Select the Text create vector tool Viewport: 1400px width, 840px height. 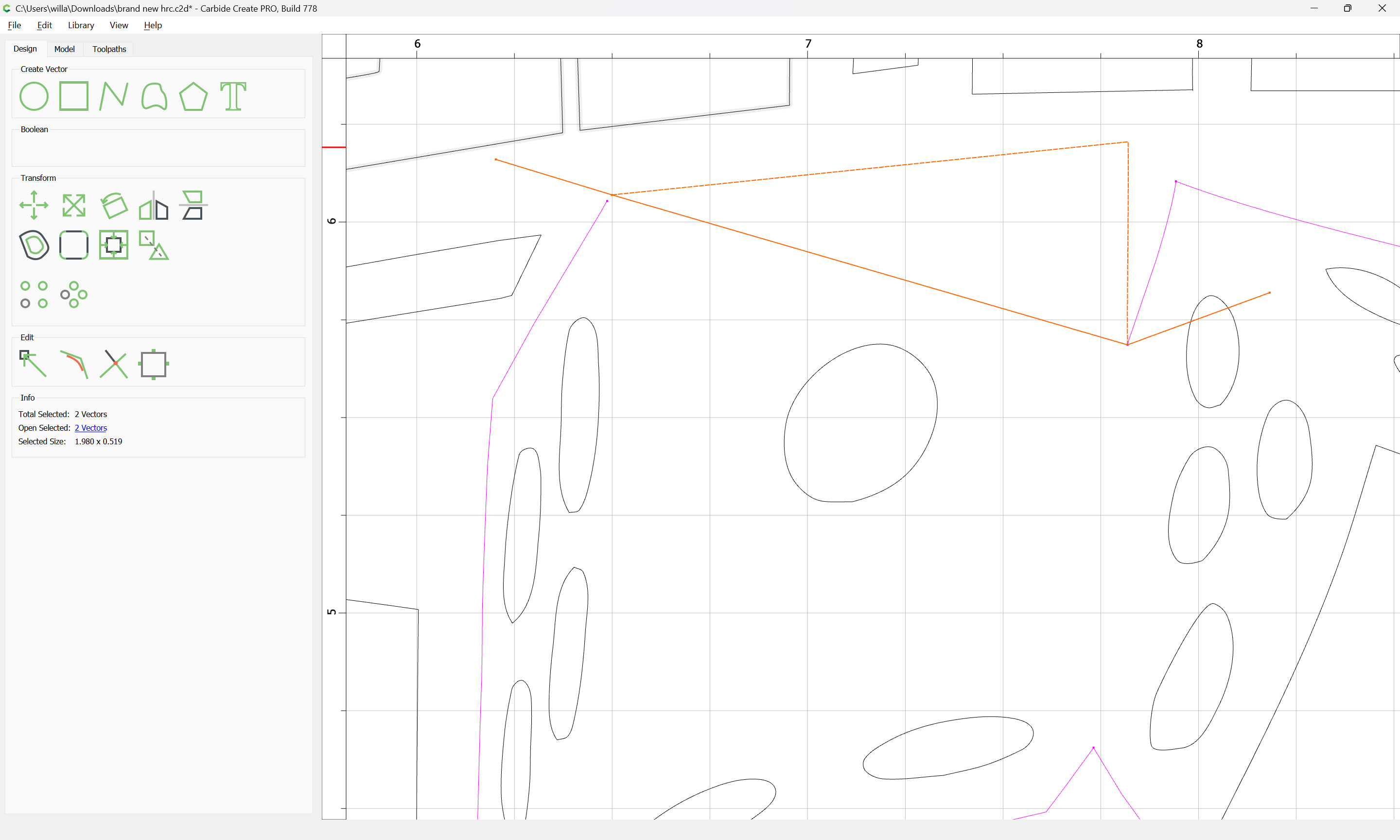pyautogui.click(x=233, y=96)
